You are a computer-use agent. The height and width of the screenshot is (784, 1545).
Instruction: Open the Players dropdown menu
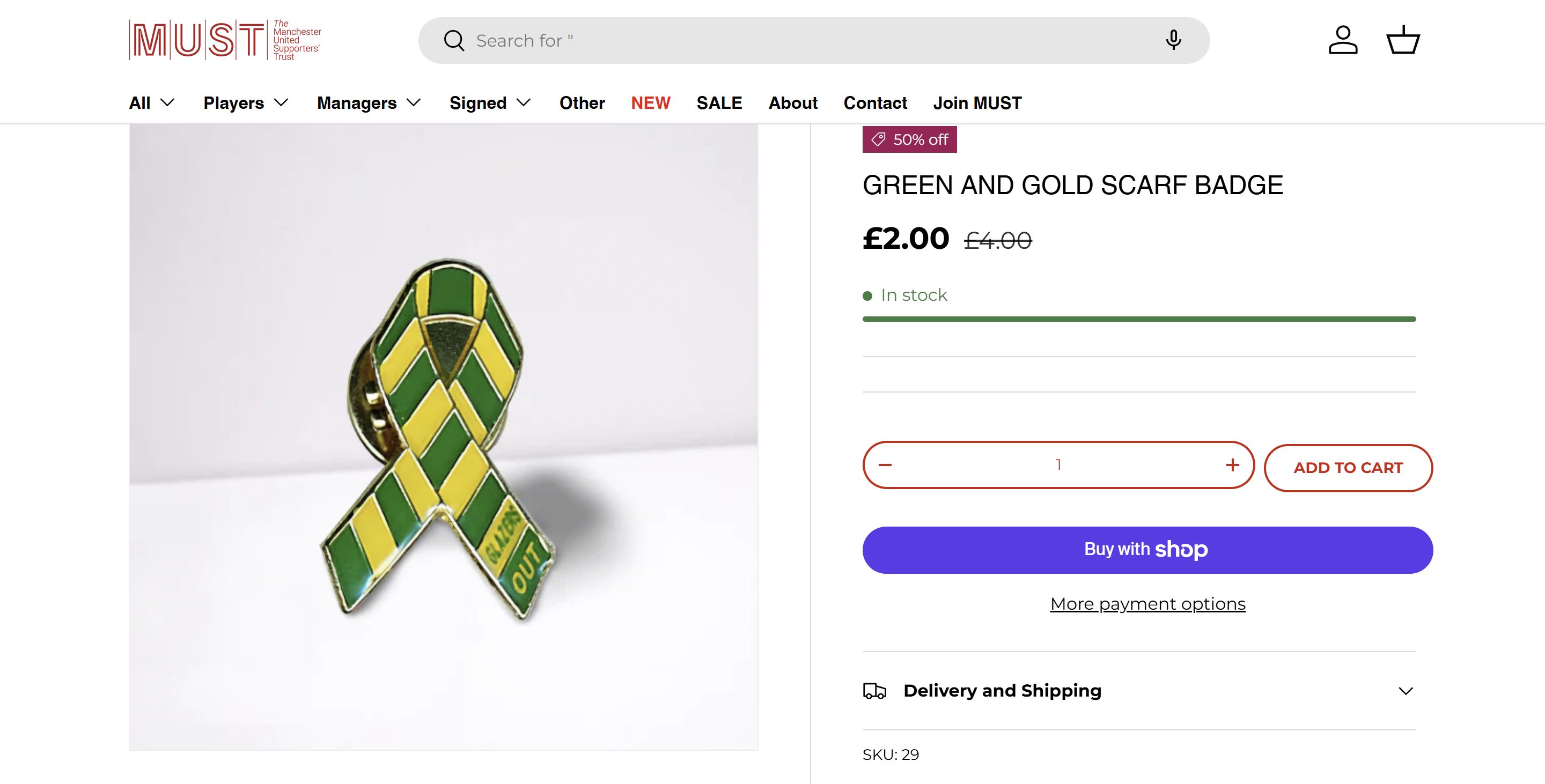(246, 103)
